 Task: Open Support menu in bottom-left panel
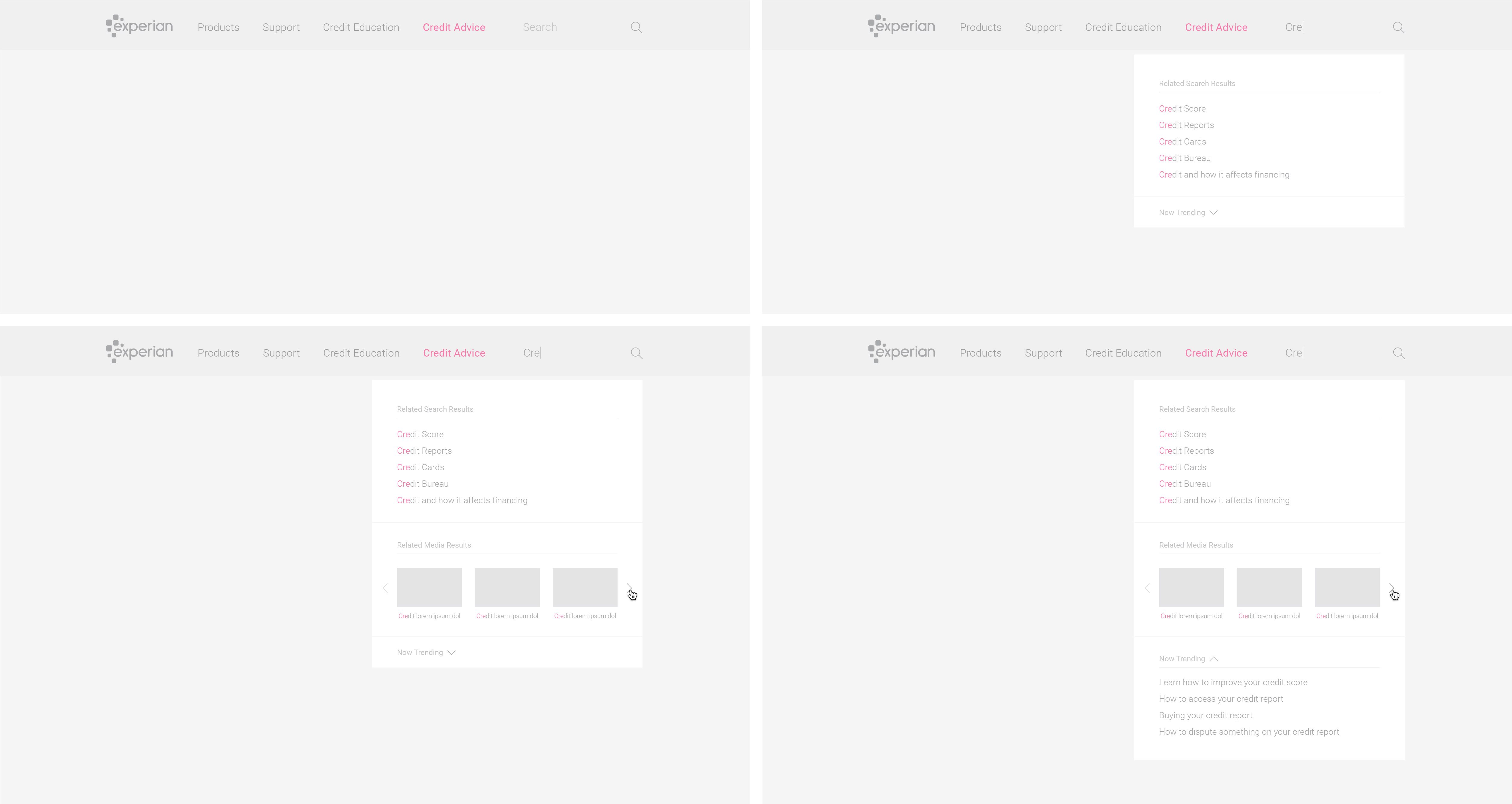tap(281, 353)
